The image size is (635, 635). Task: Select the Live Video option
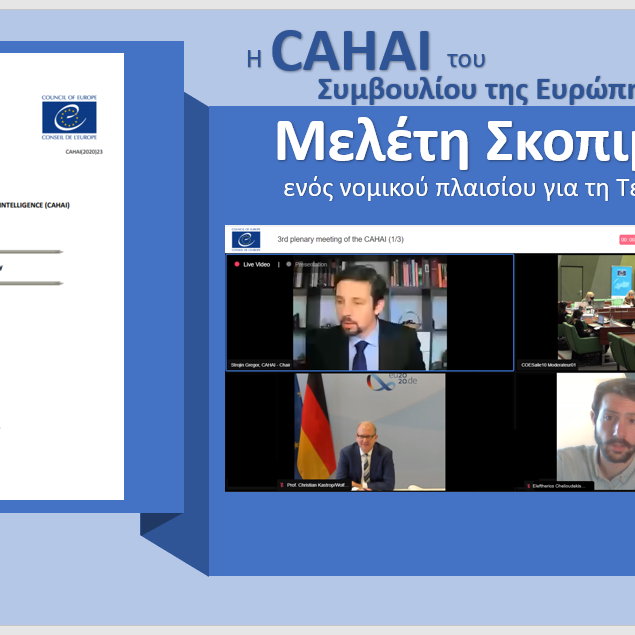pos(252,264)
